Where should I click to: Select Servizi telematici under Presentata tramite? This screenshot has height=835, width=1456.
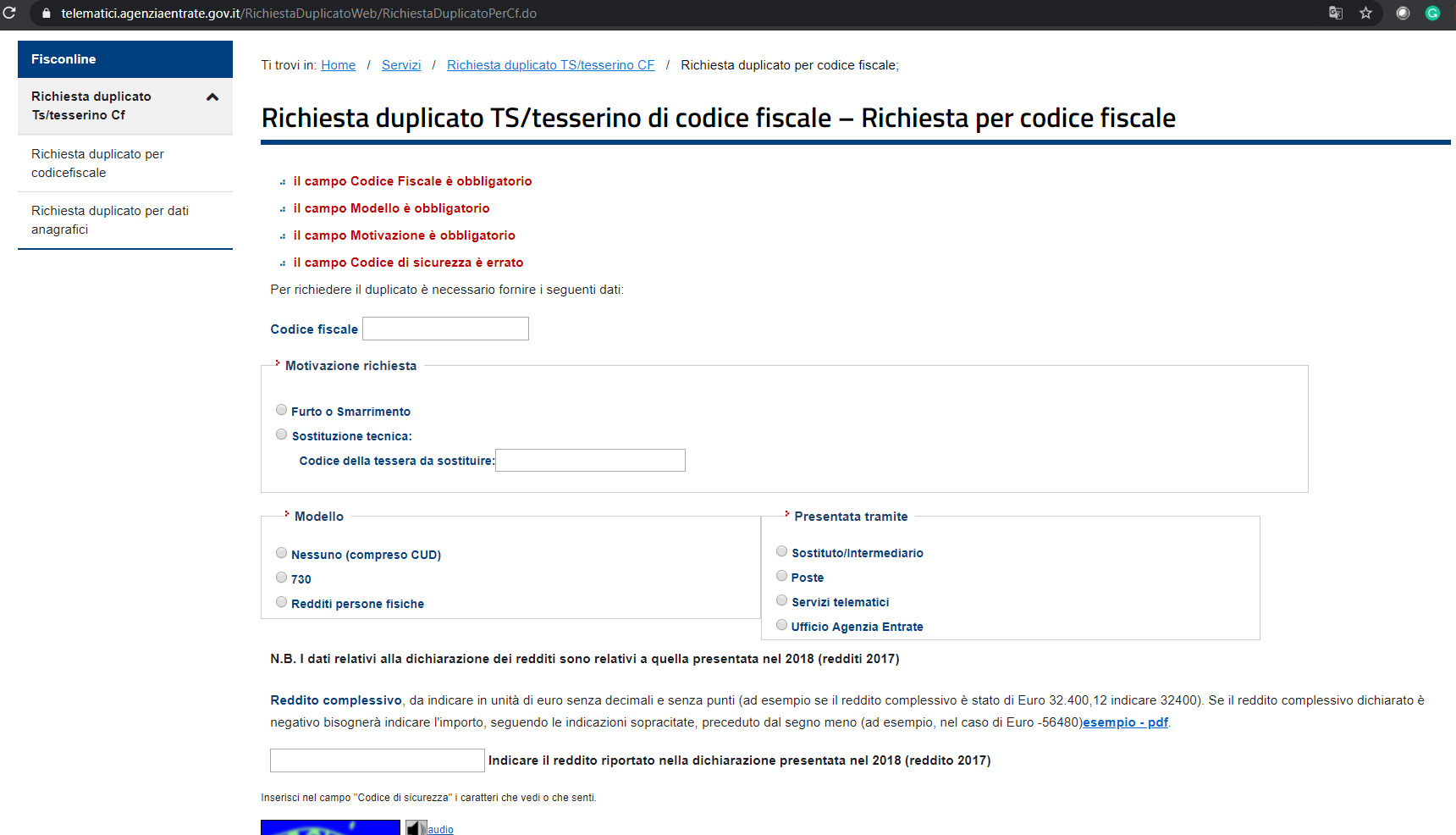[x=781, y=600]
